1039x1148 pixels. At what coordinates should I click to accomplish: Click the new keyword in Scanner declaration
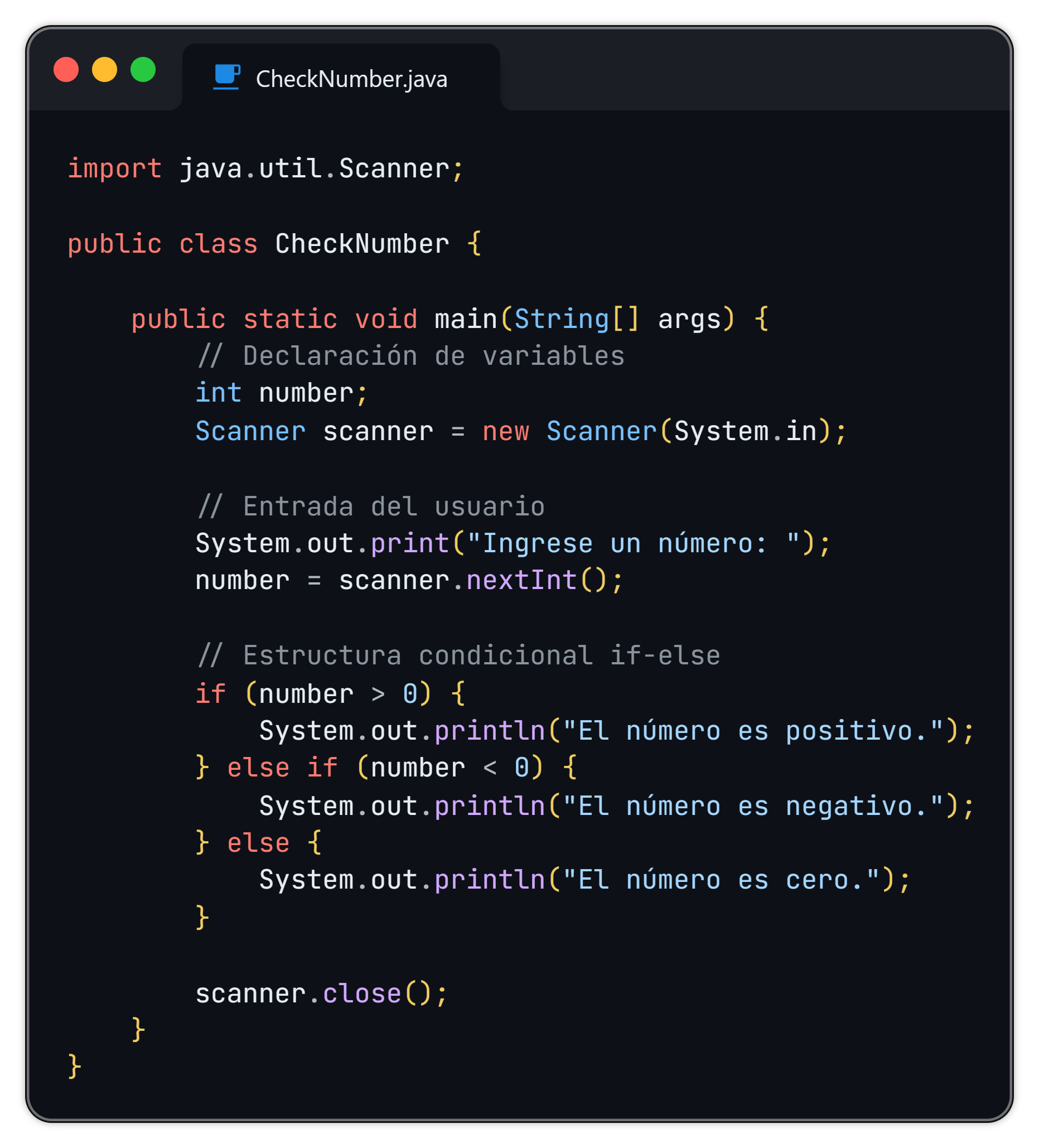click(505, 432)
